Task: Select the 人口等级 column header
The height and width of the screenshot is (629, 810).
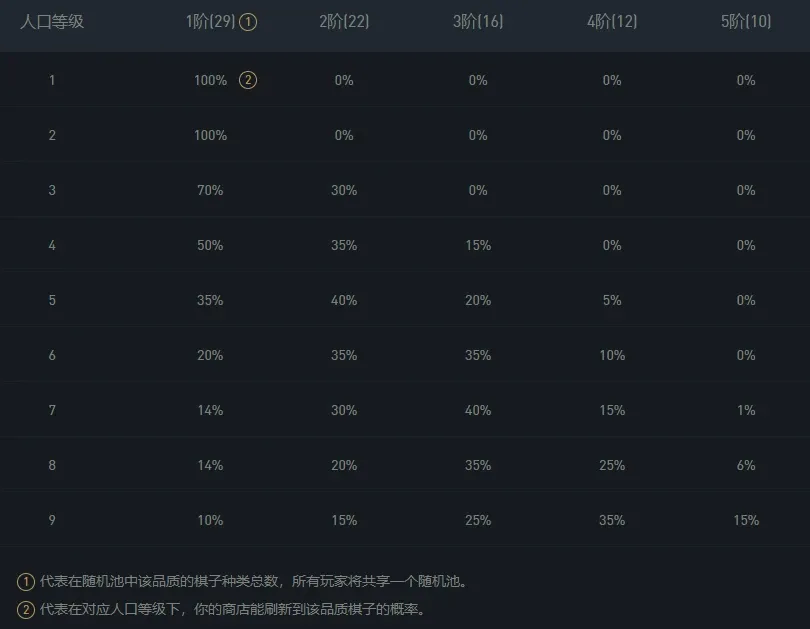Action: (52, 22)
